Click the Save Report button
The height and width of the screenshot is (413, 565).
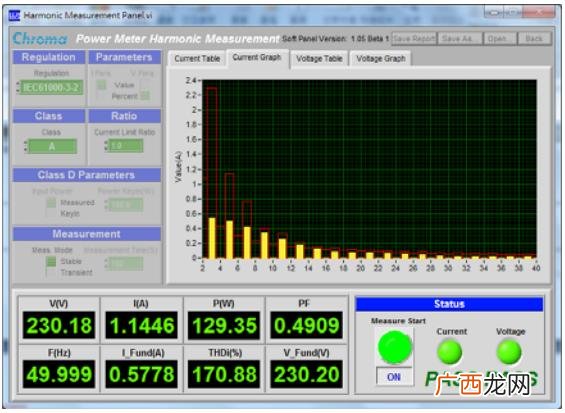coord(414,38)
